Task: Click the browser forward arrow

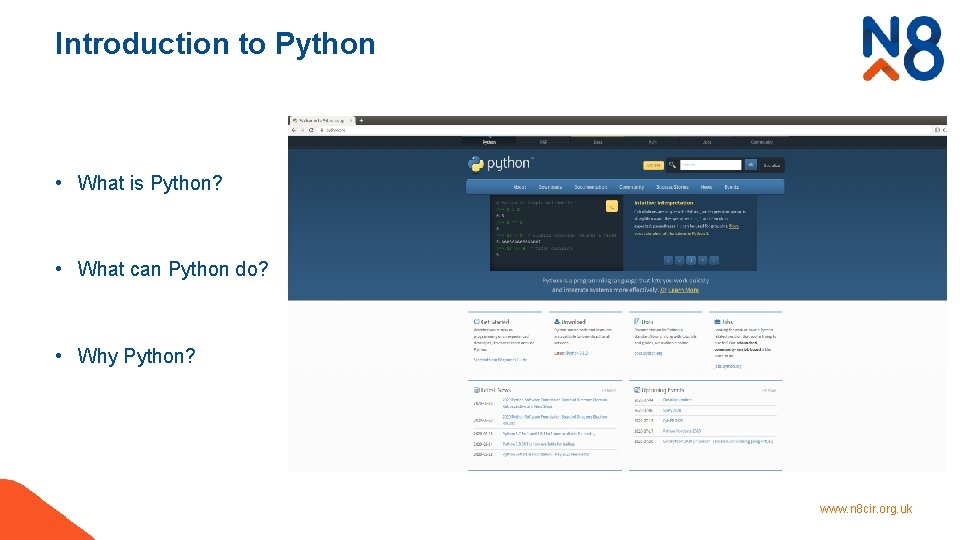Action: [x=302, y=130]
